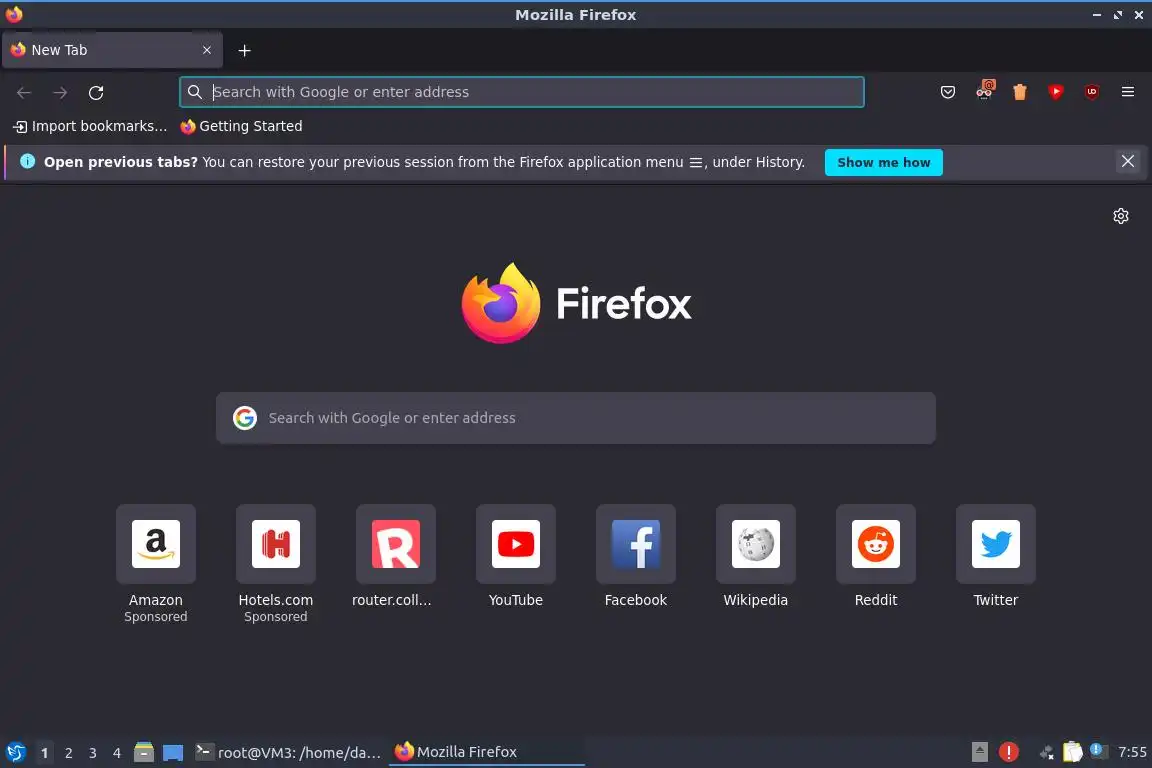The width and height of the screenshot is (1152, 768).
Task: Open the taskbar start menu icon
Action: point(15,752)
